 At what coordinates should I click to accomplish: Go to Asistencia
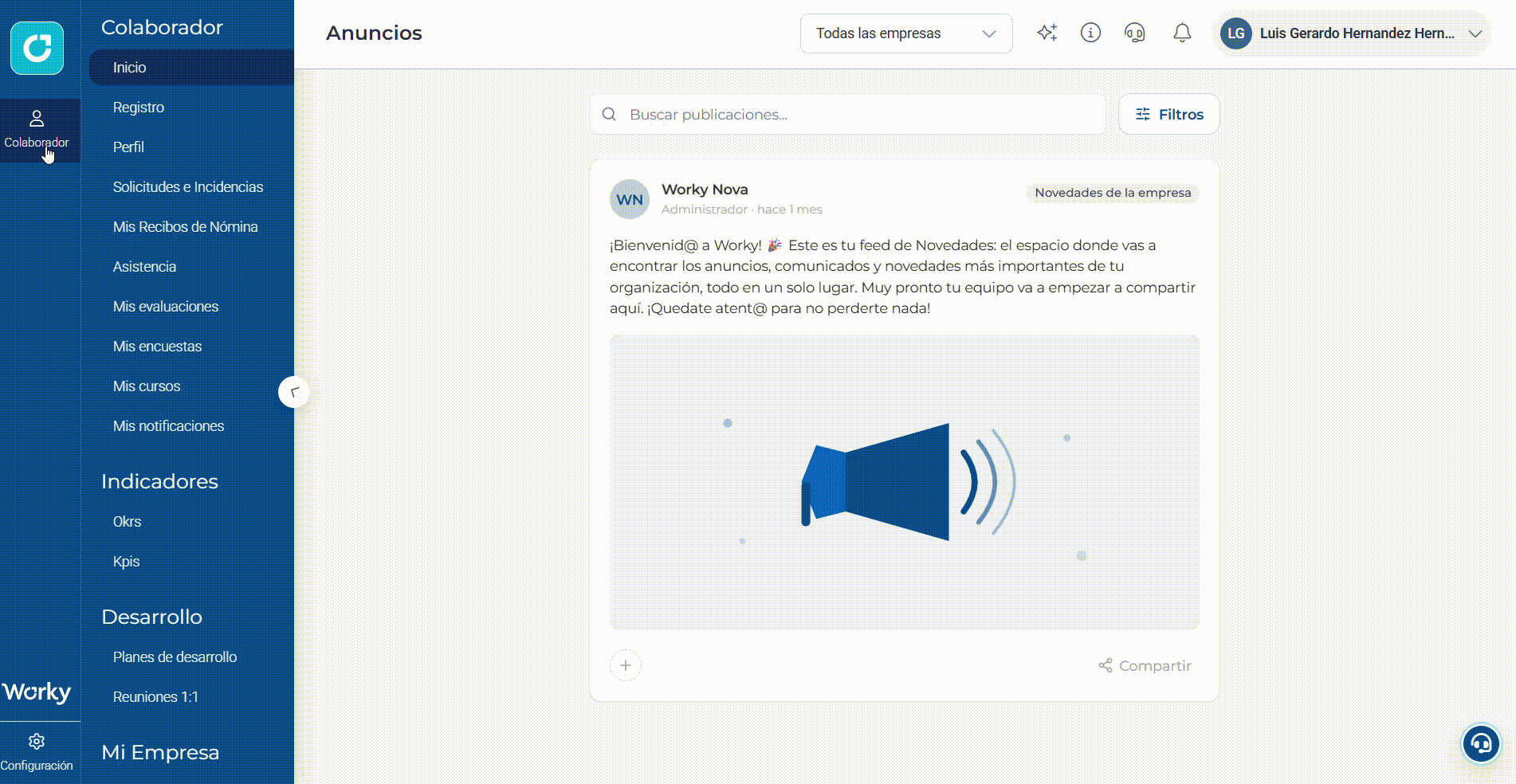[x=144, y=266]
